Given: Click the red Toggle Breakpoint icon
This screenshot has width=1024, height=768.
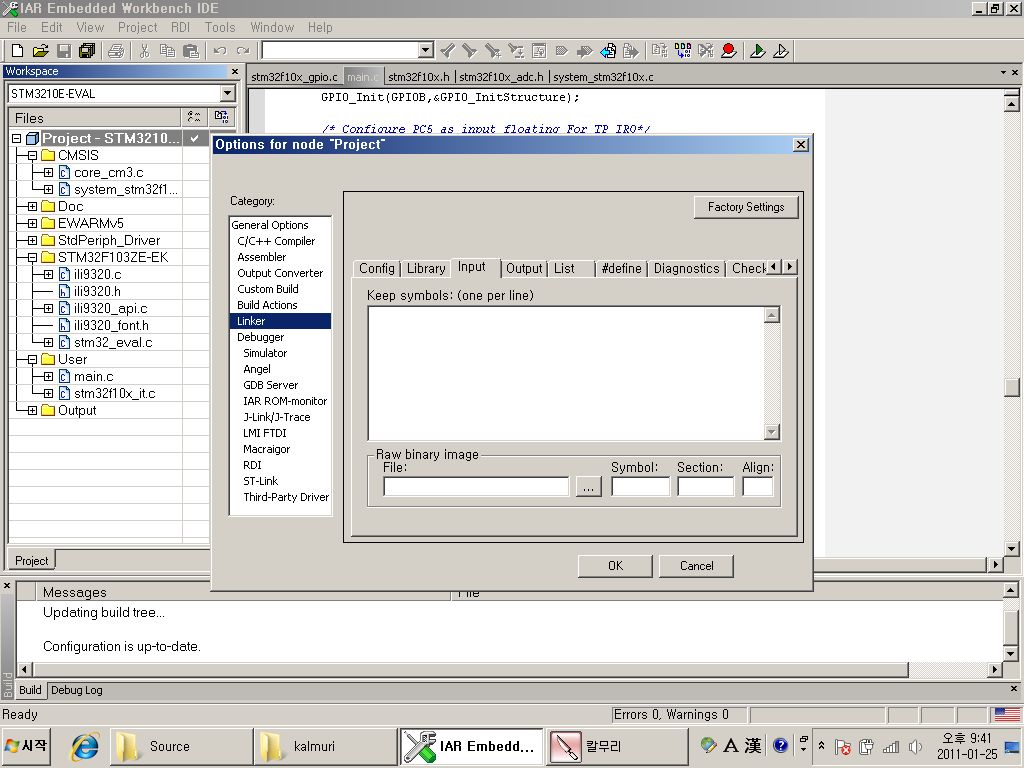Looking at the screenshot, I should (729, 50).
